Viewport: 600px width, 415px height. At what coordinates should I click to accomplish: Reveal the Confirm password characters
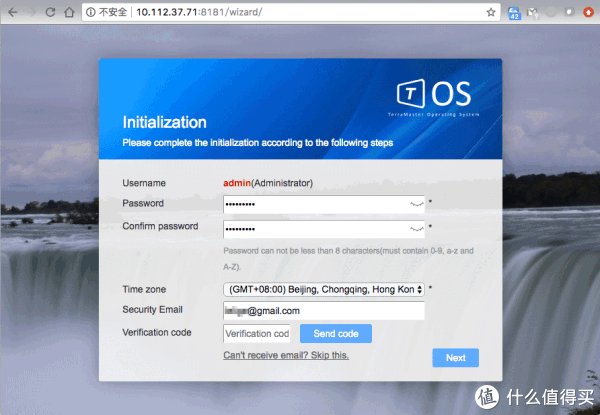point(416,229)
